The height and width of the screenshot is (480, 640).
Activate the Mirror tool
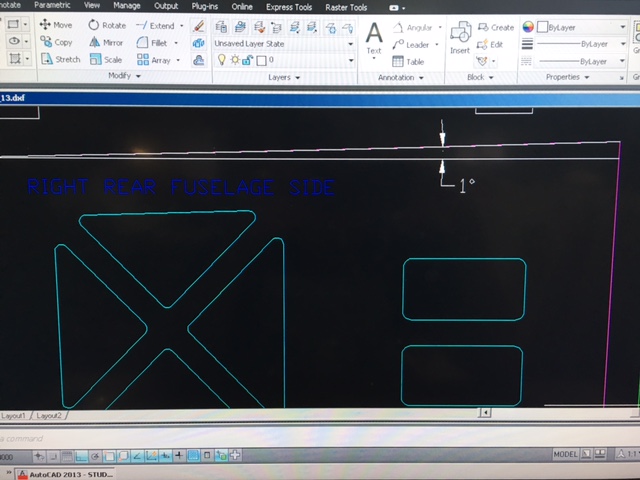[106, 43]
